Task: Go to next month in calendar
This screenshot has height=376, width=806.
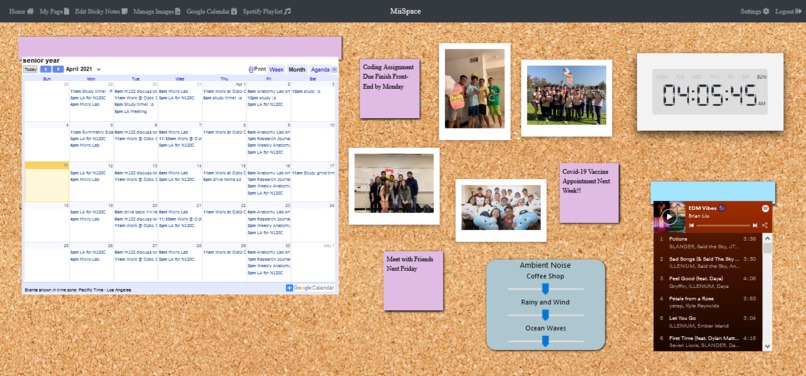Action: (x=58, y=69)
